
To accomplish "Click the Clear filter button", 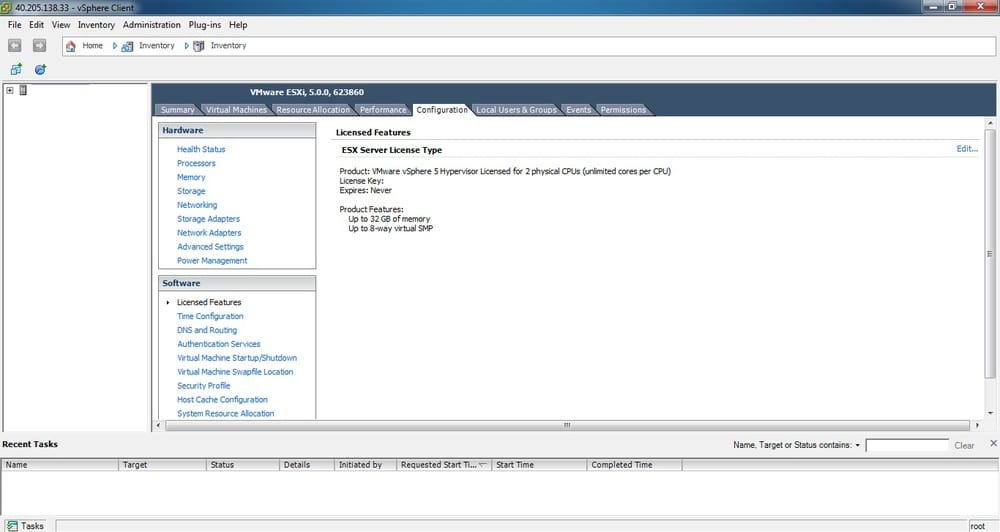I will pyautogui.click(x=964, y=445).
